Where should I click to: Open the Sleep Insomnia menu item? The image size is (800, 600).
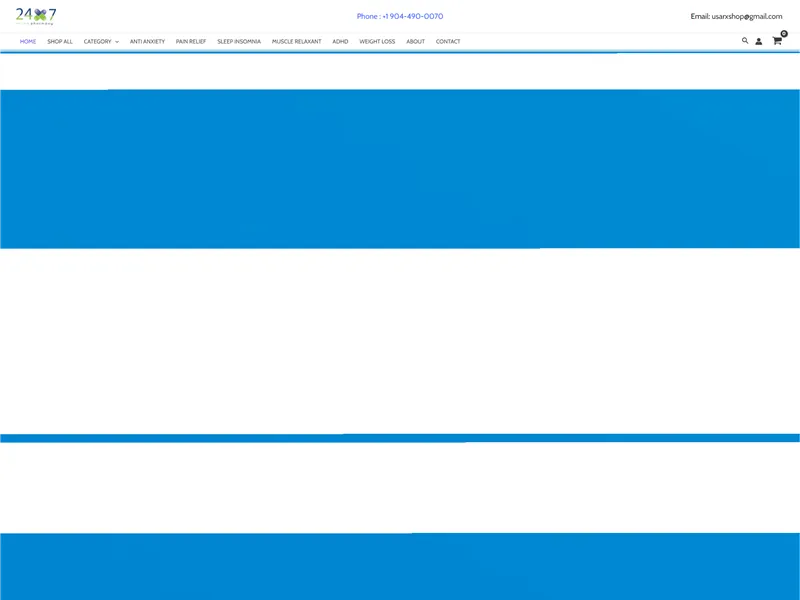(239, 41)
